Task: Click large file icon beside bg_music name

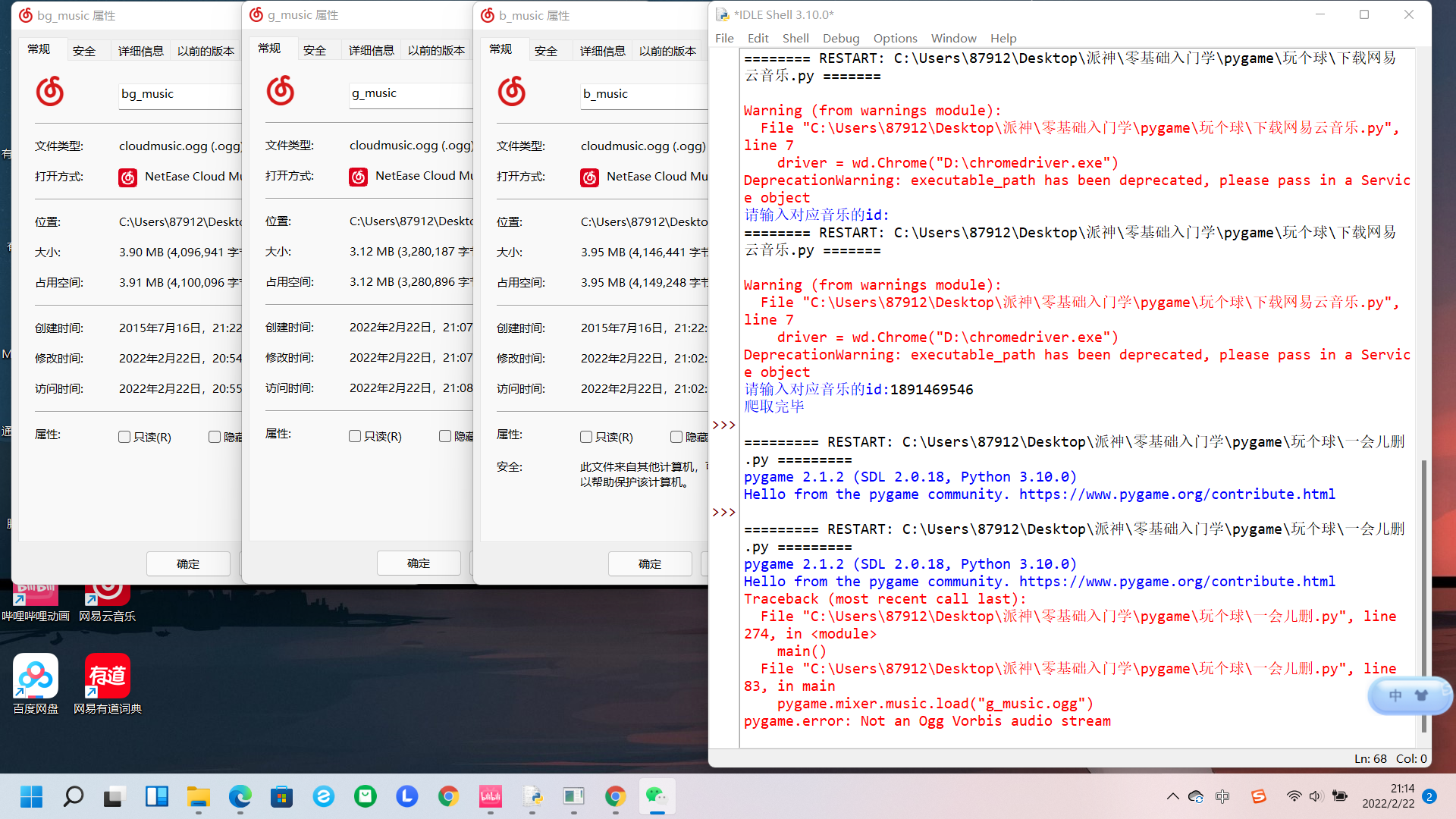Action: tap(50, 92)
